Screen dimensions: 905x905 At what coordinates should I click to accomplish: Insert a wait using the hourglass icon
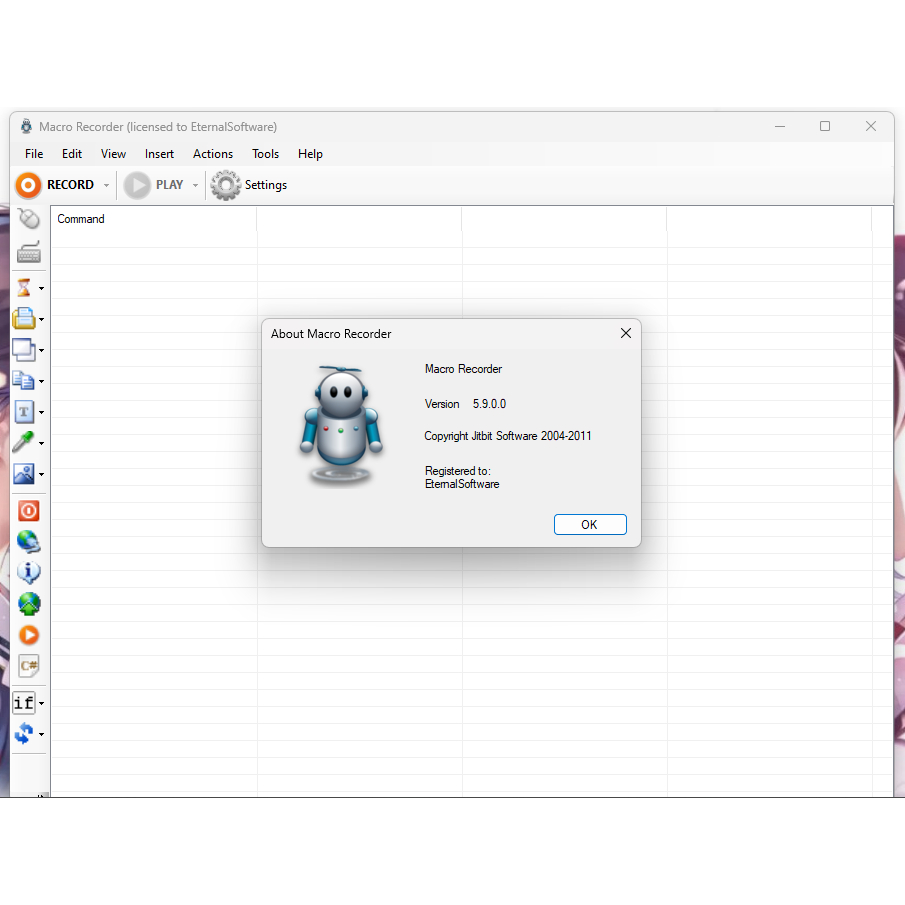(x=24, y=287)
